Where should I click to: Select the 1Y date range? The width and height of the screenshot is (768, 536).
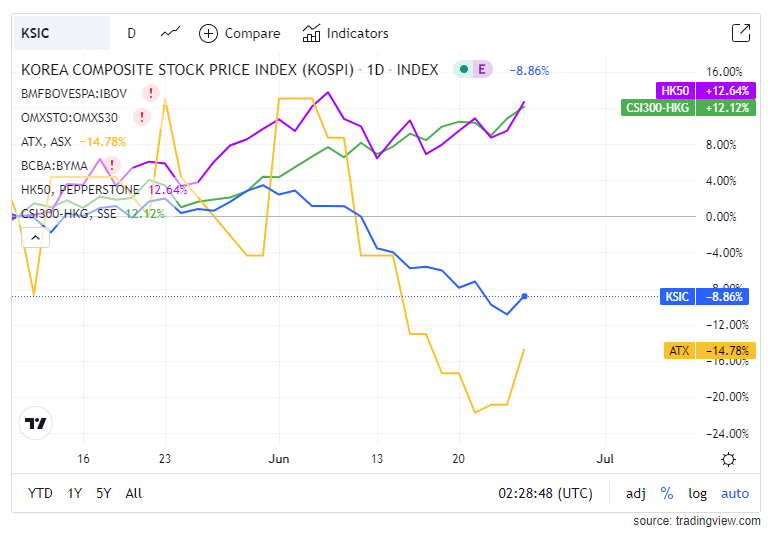click(74, 493)
